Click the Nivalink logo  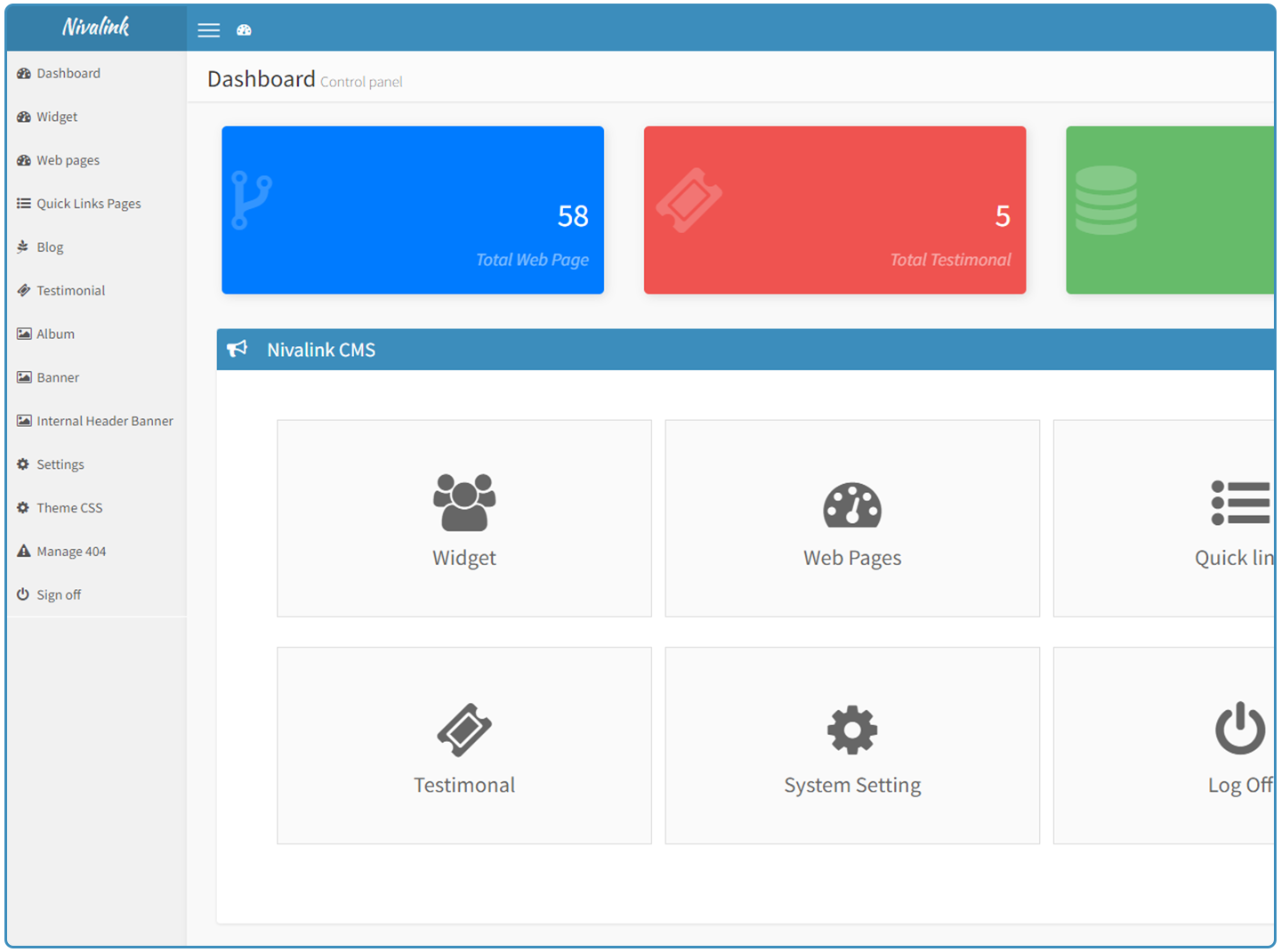(x=96, y=28)
